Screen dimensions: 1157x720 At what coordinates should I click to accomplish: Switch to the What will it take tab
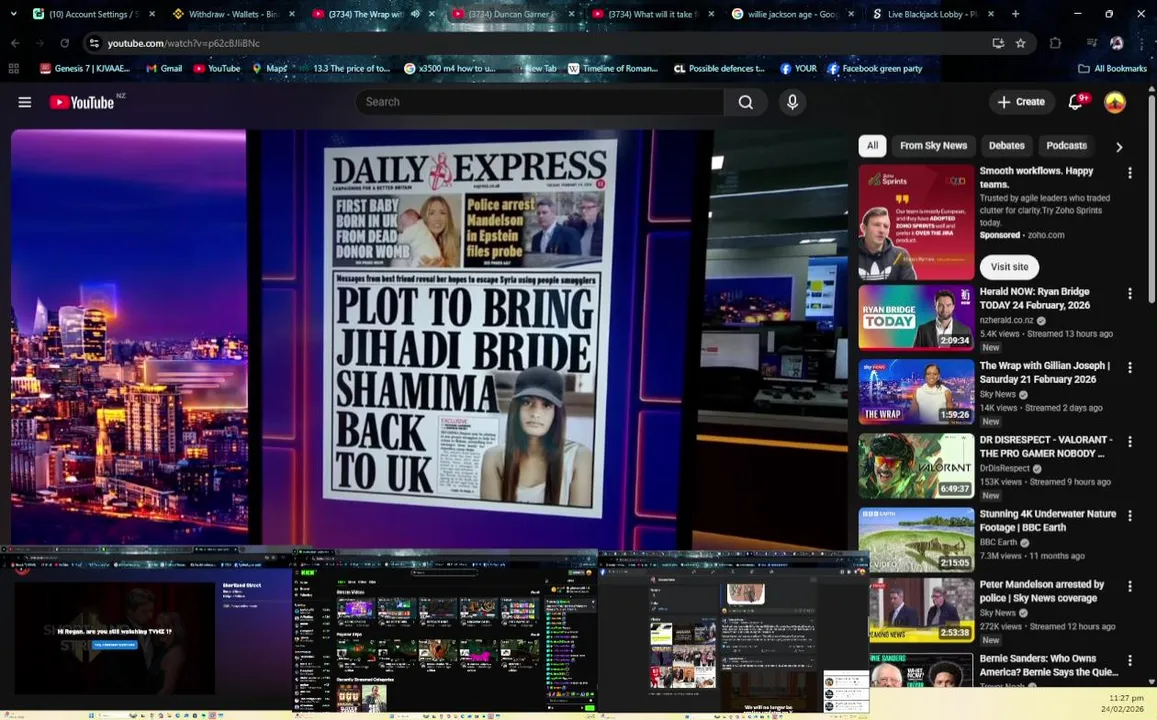coord(652,14)
